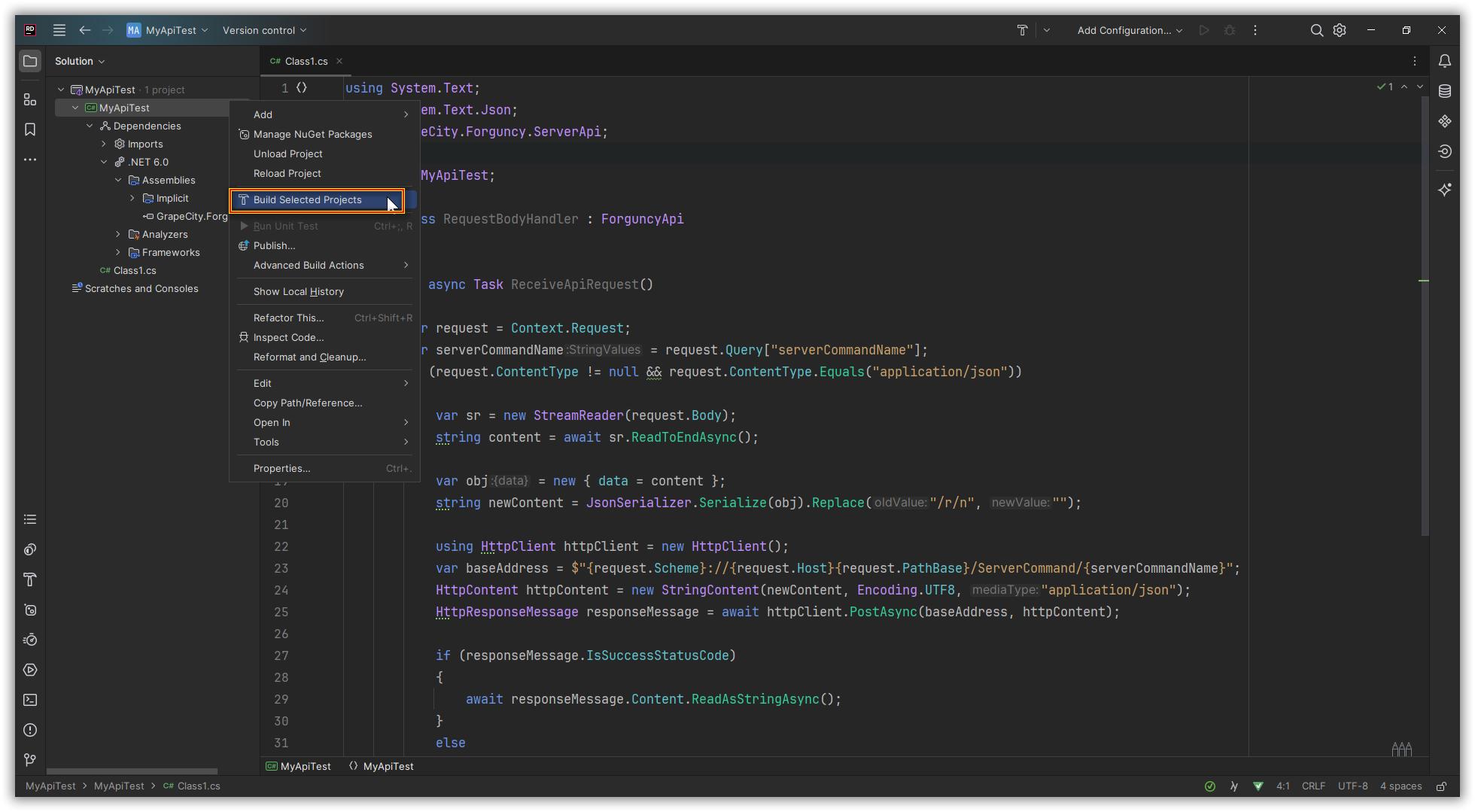Click the Search Everywhere magnifier icon
This screenshot has width=1475, height=812.
pyautogui.click(x=1316, y=30)
